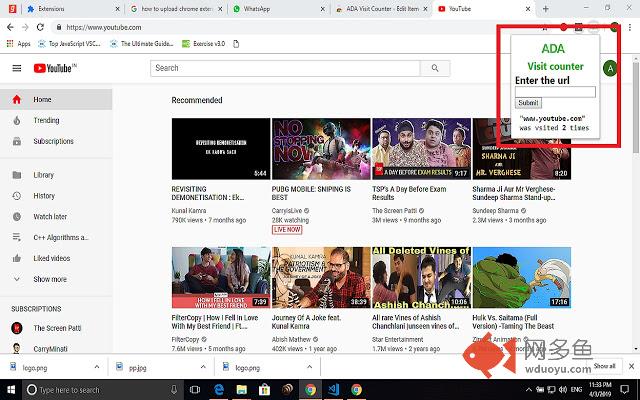Open the pp.jpg downloaded file

tap(138, 368)
